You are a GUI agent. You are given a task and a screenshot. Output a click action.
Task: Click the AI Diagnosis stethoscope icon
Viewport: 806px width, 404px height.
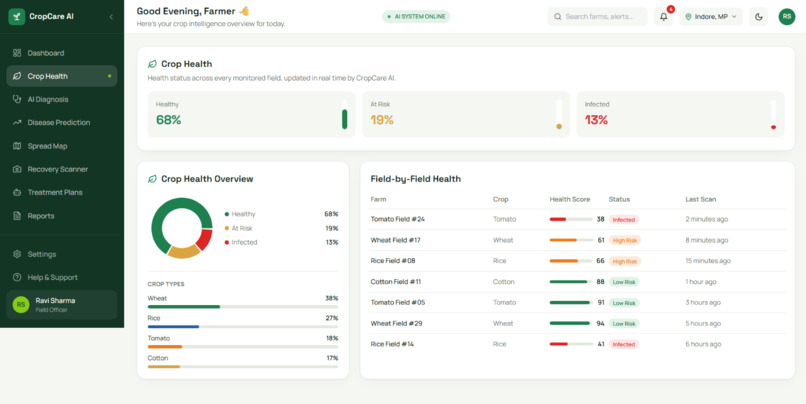(17, 99)
